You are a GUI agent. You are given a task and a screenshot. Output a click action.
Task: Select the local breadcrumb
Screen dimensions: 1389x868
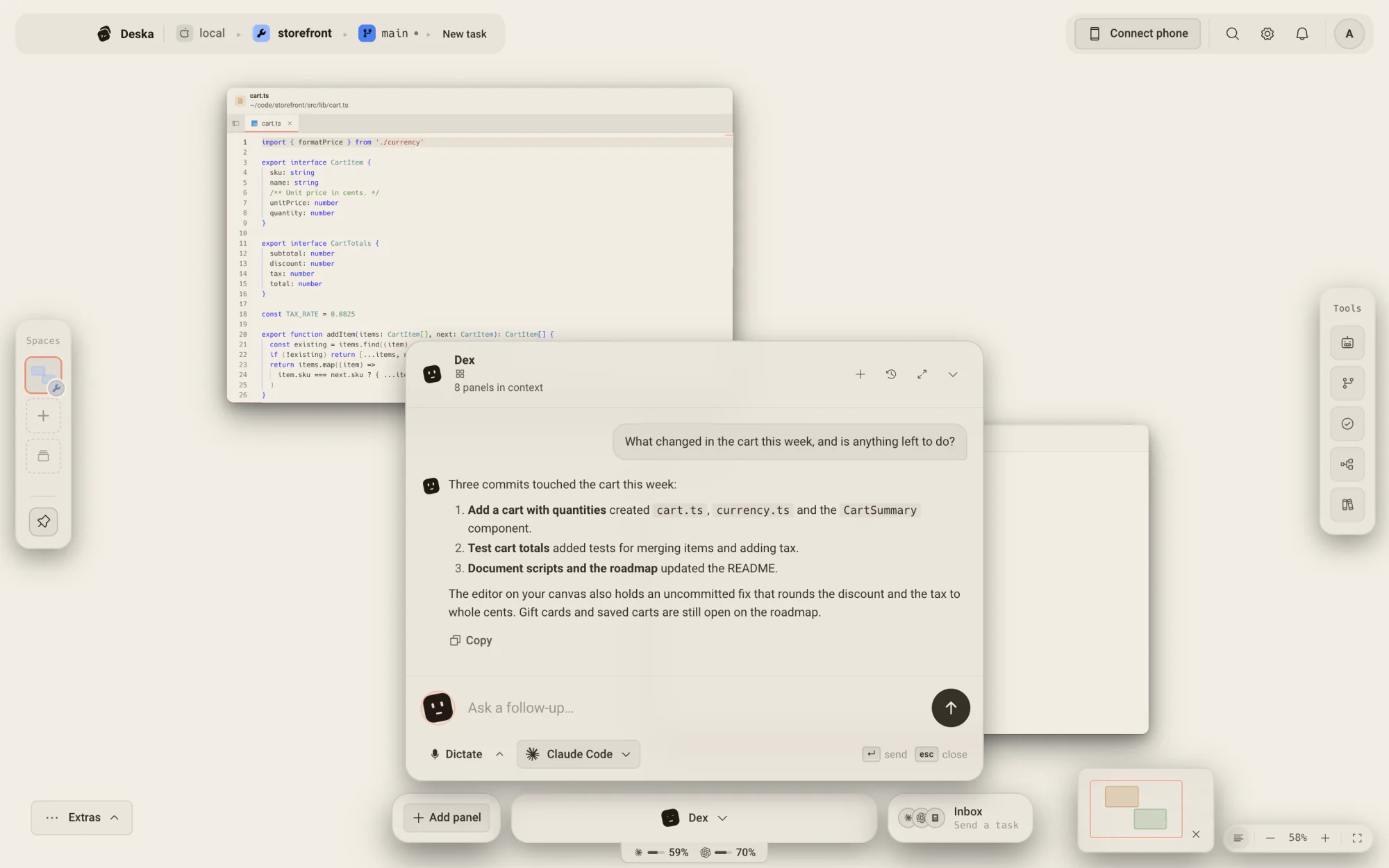[x=201, y=33]
